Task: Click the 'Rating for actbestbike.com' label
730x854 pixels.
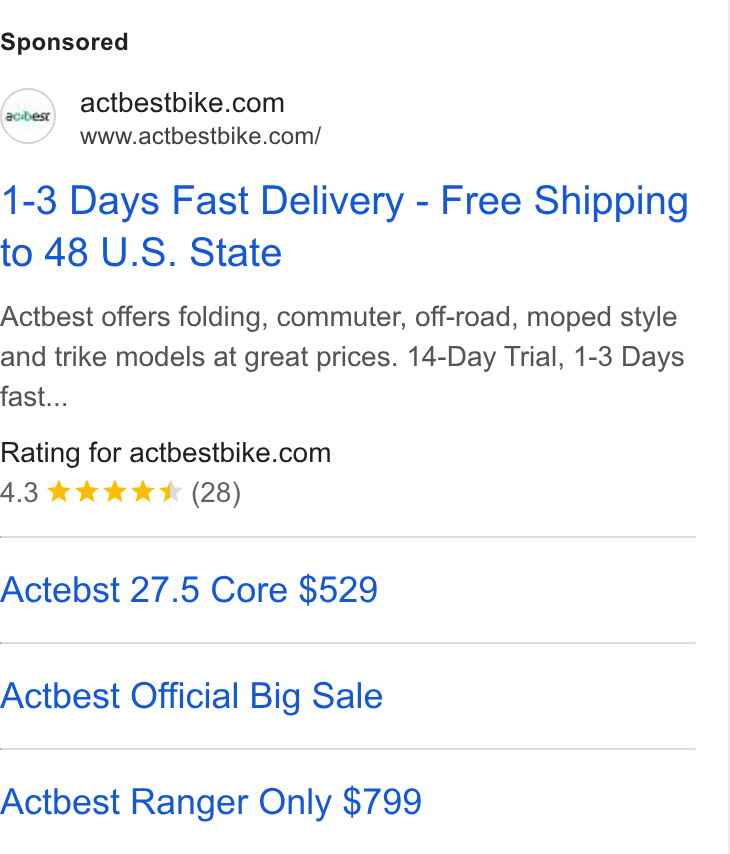Action: coord(166,453)
